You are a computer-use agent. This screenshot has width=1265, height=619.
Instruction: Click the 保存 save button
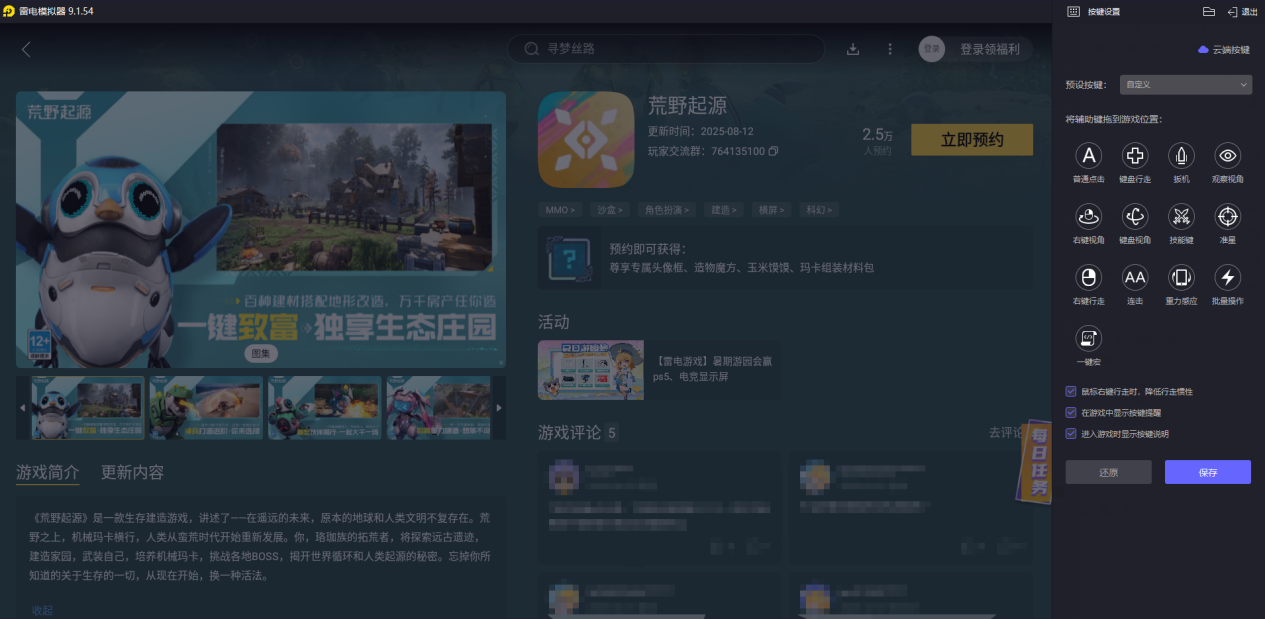[x=1208, y=472]
